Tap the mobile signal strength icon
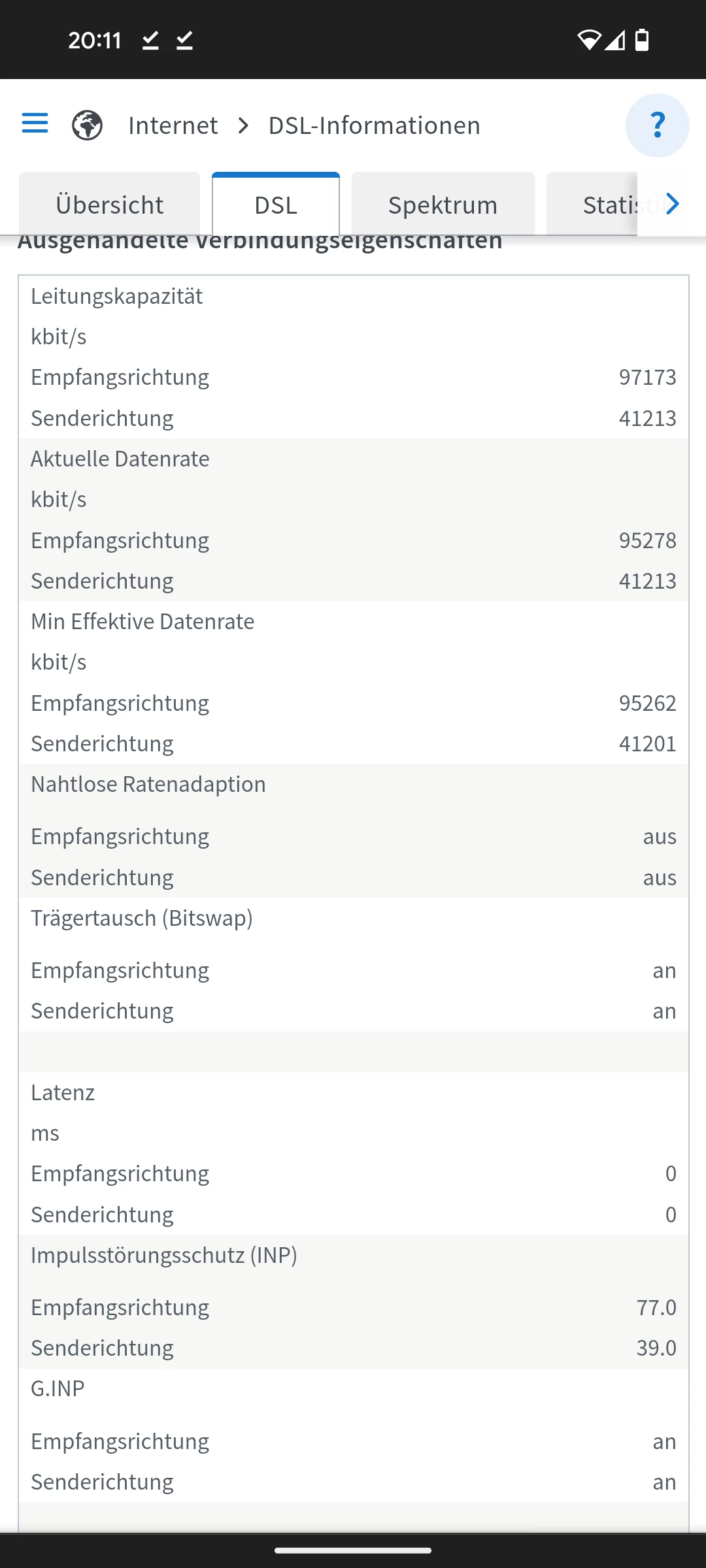 (x=614, y=41)
